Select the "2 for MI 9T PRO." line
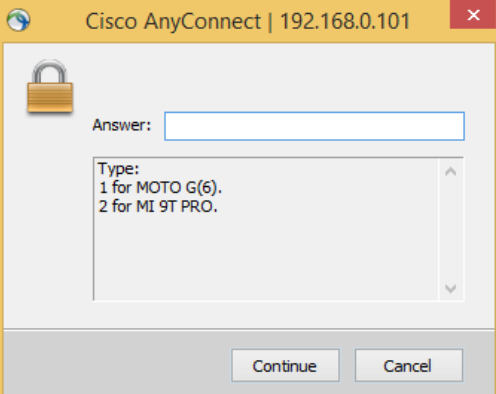Image resolution: width=496 pixels, height=394 pixels. 158,207
